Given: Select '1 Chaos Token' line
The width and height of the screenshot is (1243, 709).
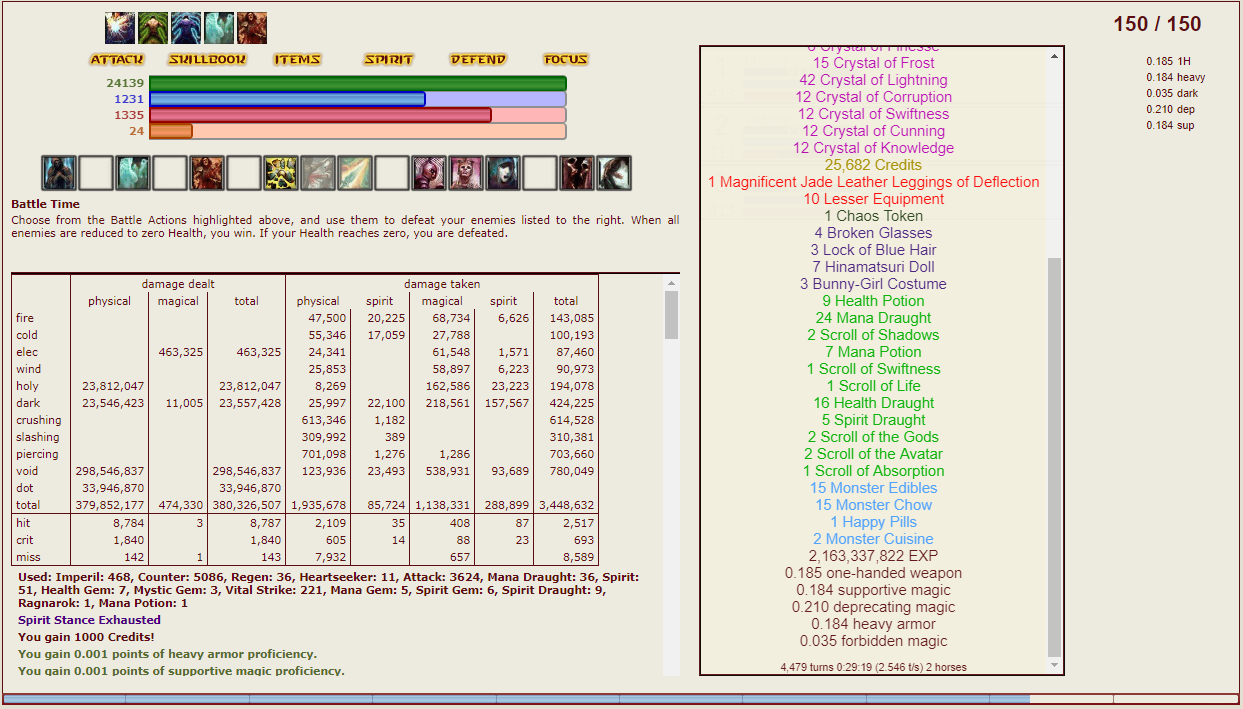Looking at the screenshot, I should [873, 216].
